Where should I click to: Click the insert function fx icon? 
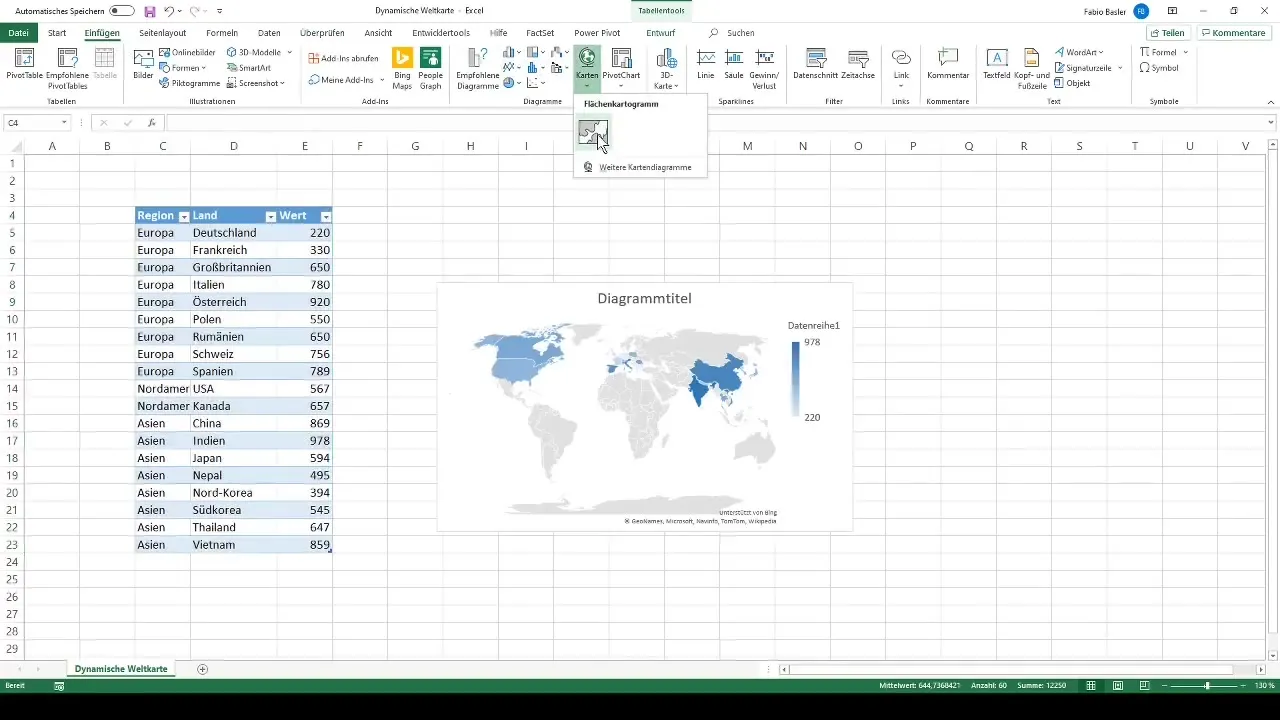(x=151, y=123)
